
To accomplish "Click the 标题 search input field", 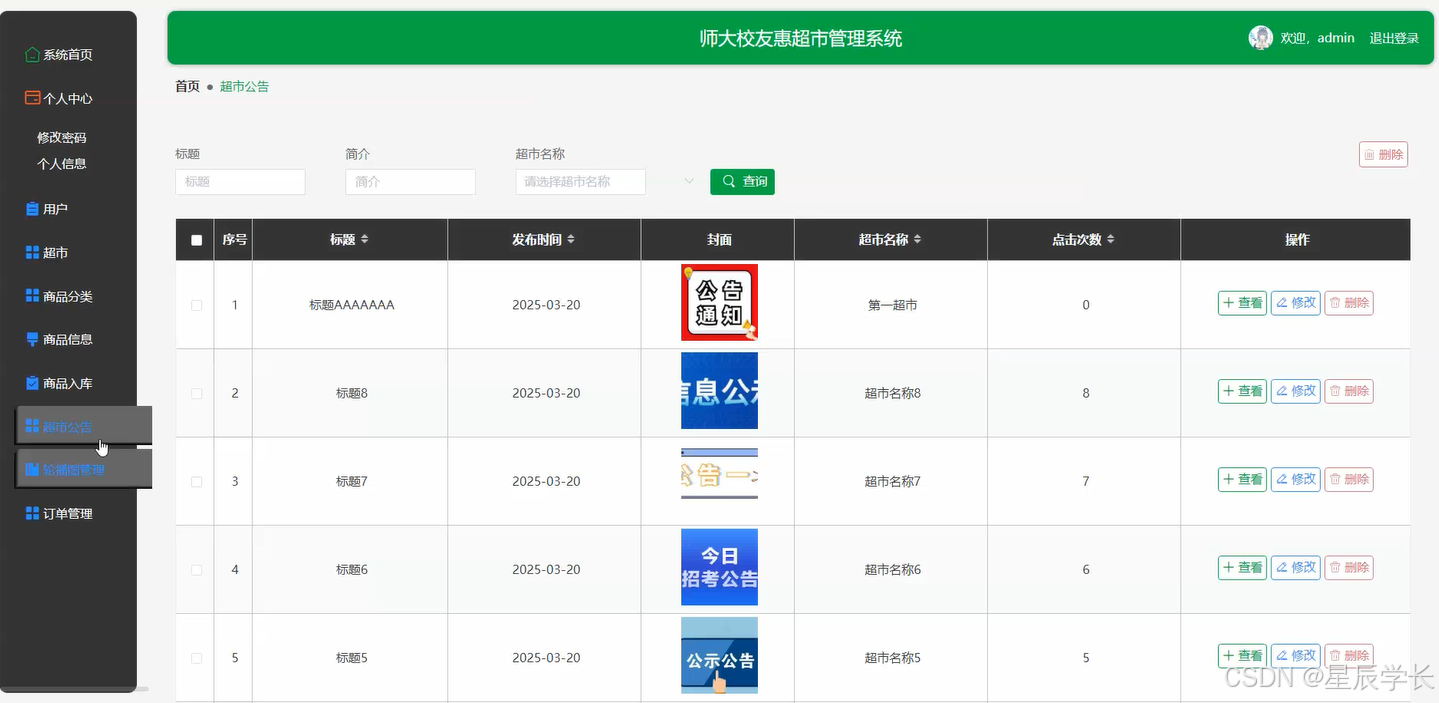I will click(240, 182).
